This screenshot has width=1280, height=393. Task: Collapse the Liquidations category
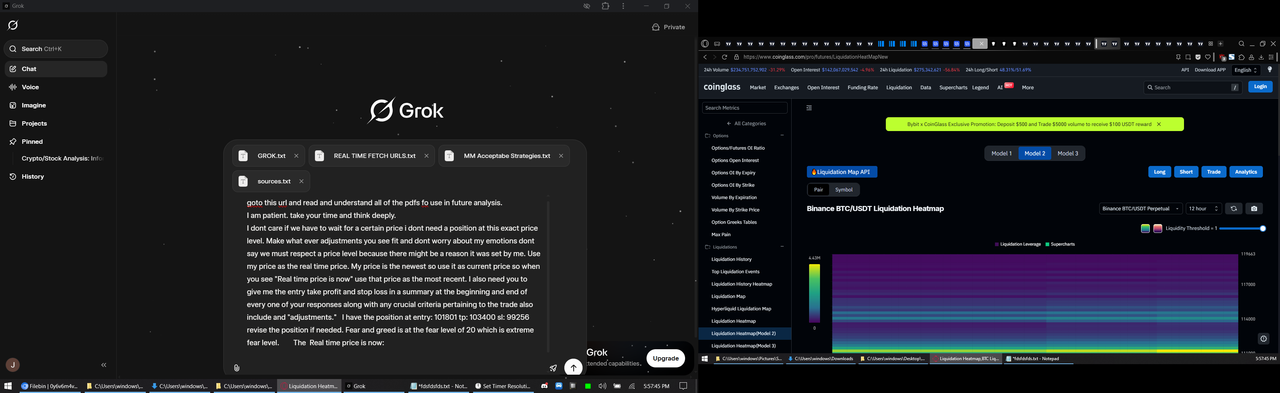(782, 246)
